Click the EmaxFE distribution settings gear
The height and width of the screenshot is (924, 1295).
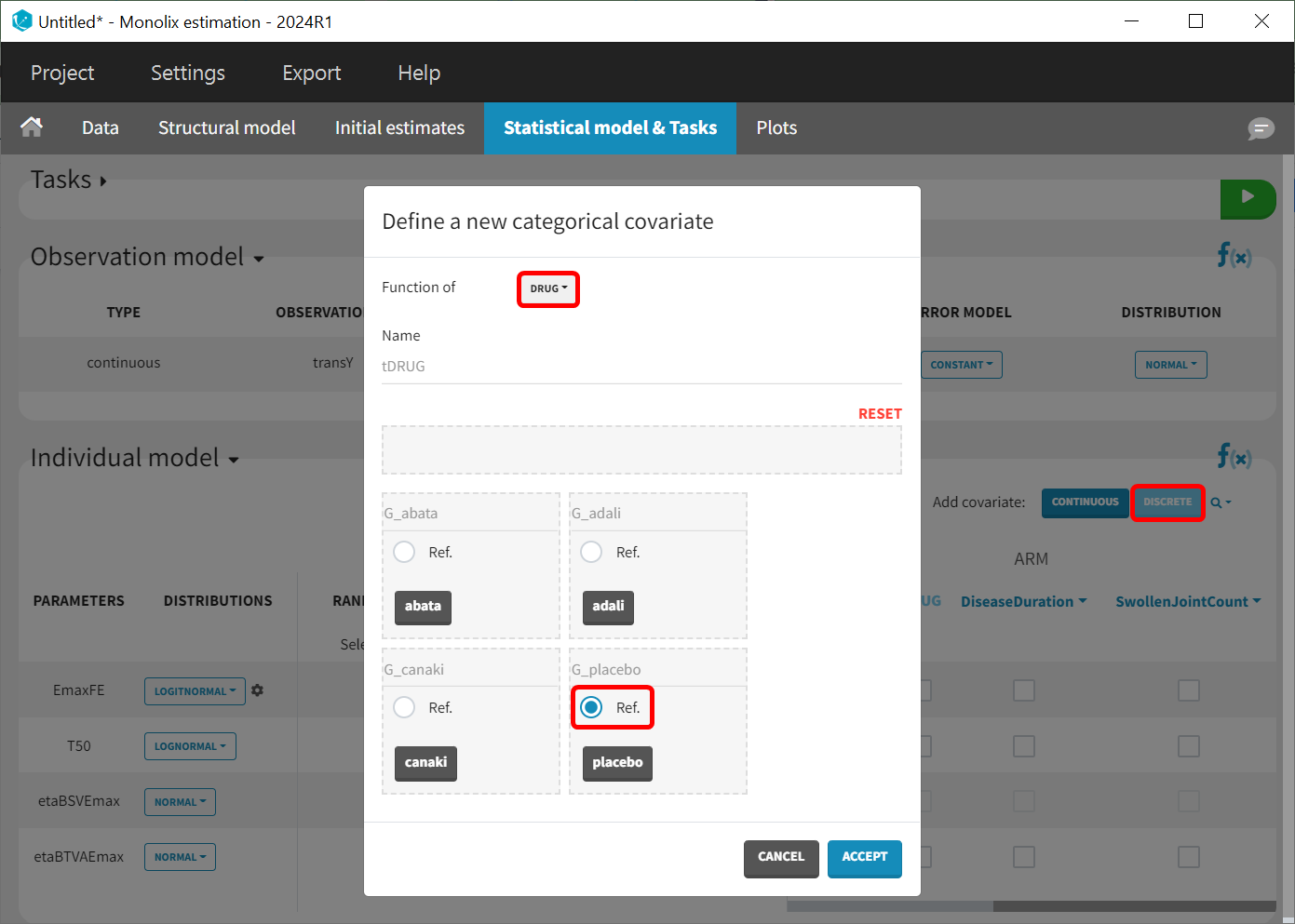point(258,690)
